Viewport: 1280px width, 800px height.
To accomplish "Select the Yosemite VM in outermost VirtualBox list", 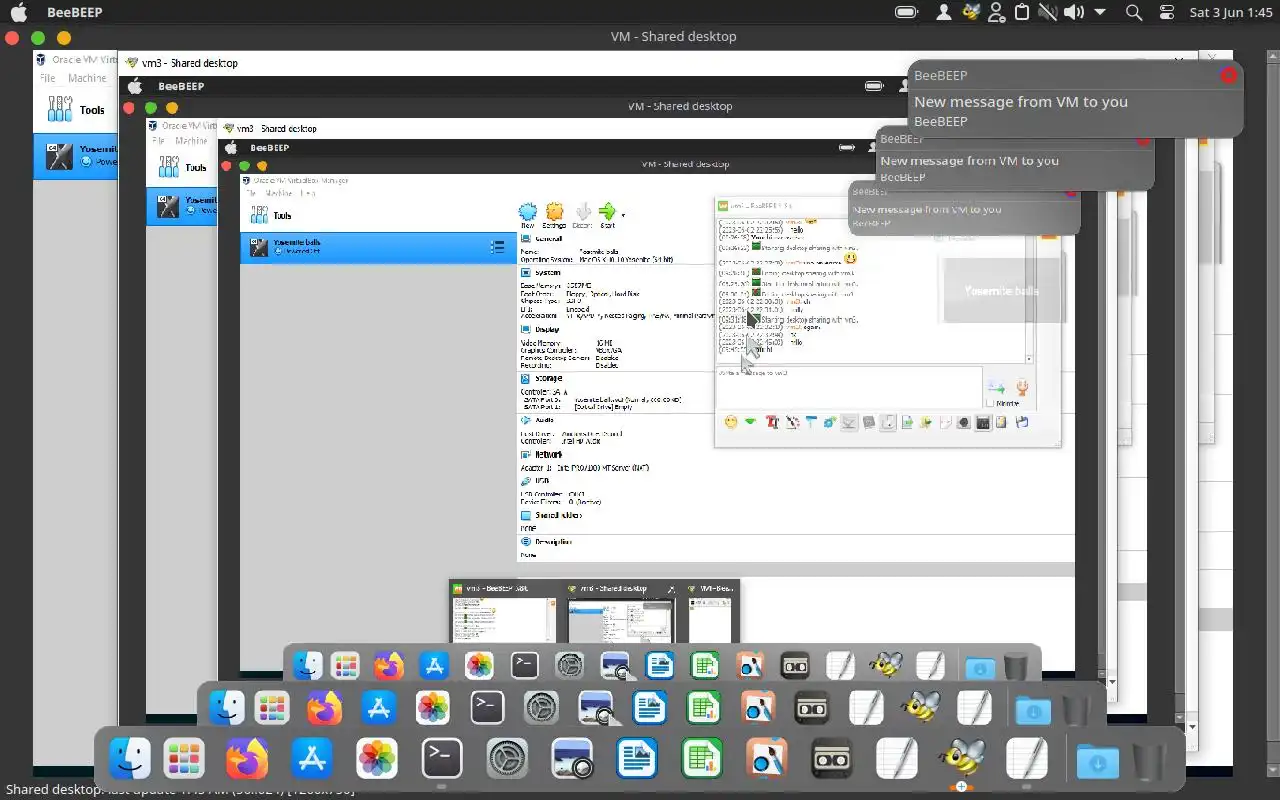I will click(x=75, y=156).
